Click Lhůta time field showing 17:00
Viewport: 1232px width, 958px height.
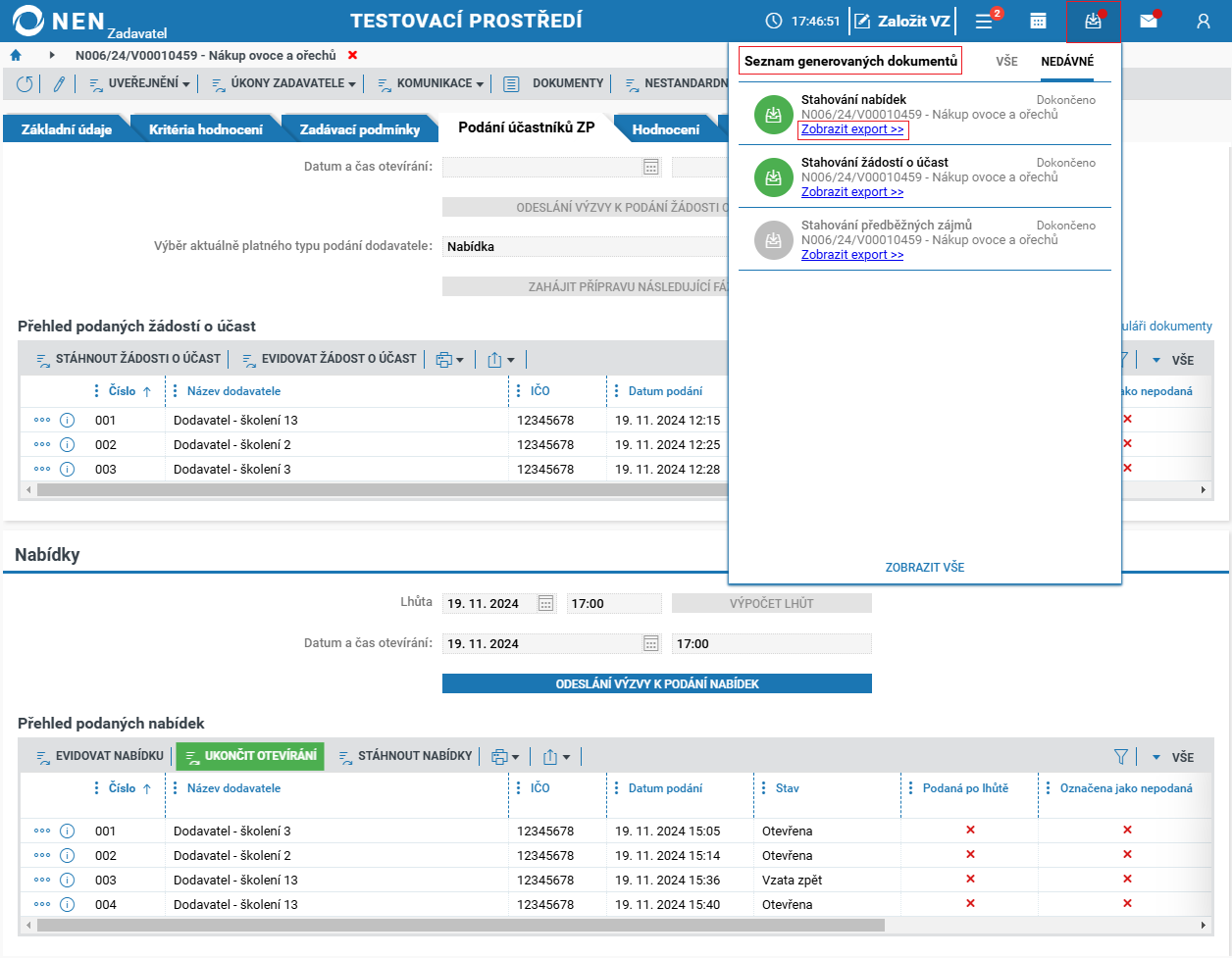coord(614,603)
